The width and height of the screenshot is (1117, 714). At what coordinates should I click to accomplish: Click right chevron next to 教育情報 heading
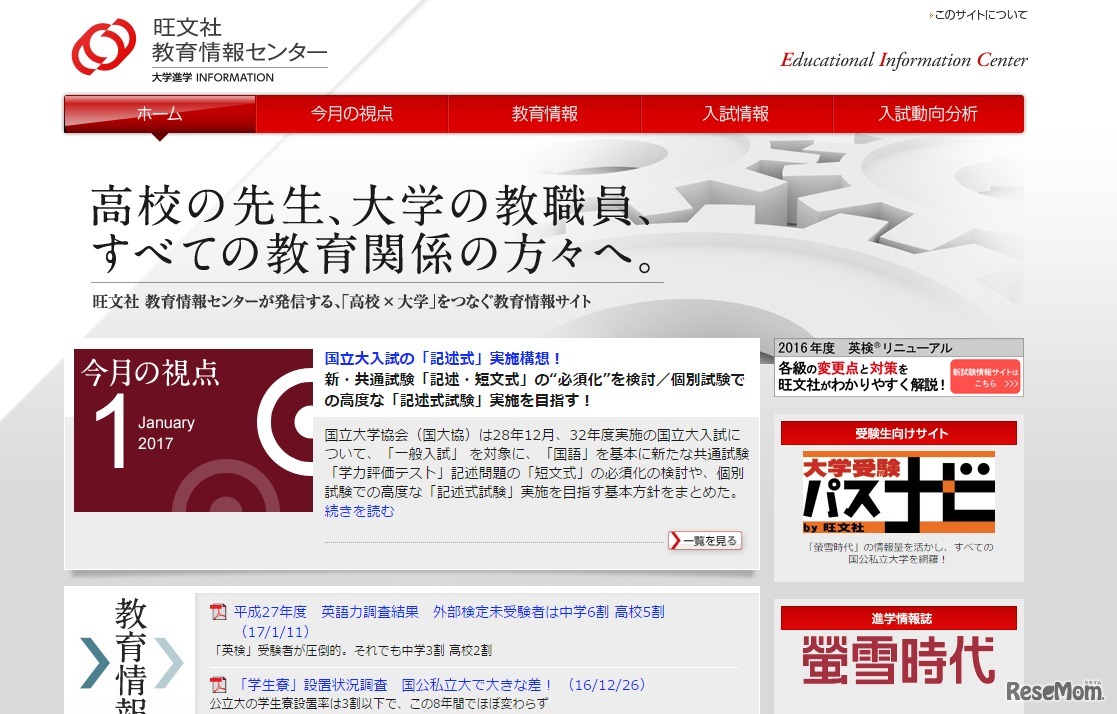168,663
